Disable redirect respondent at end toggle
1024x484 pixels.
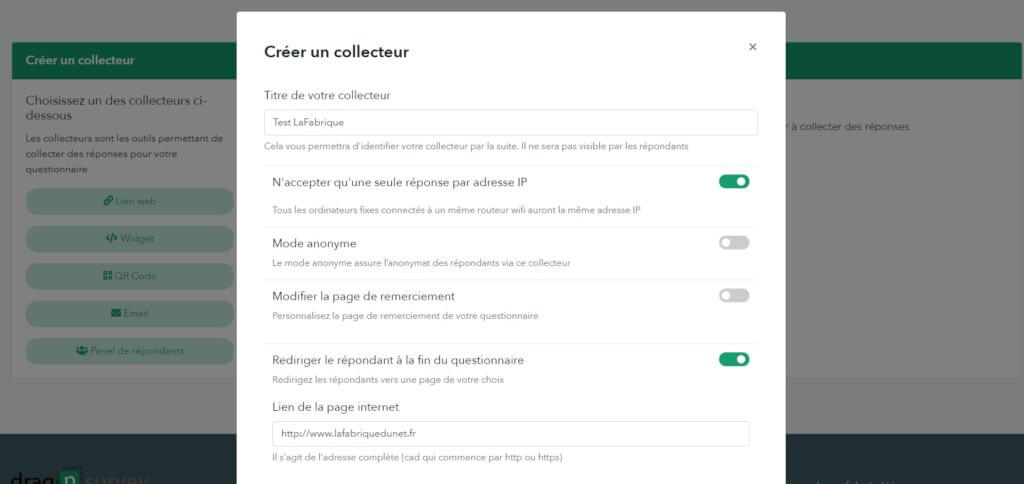[733, 359]
